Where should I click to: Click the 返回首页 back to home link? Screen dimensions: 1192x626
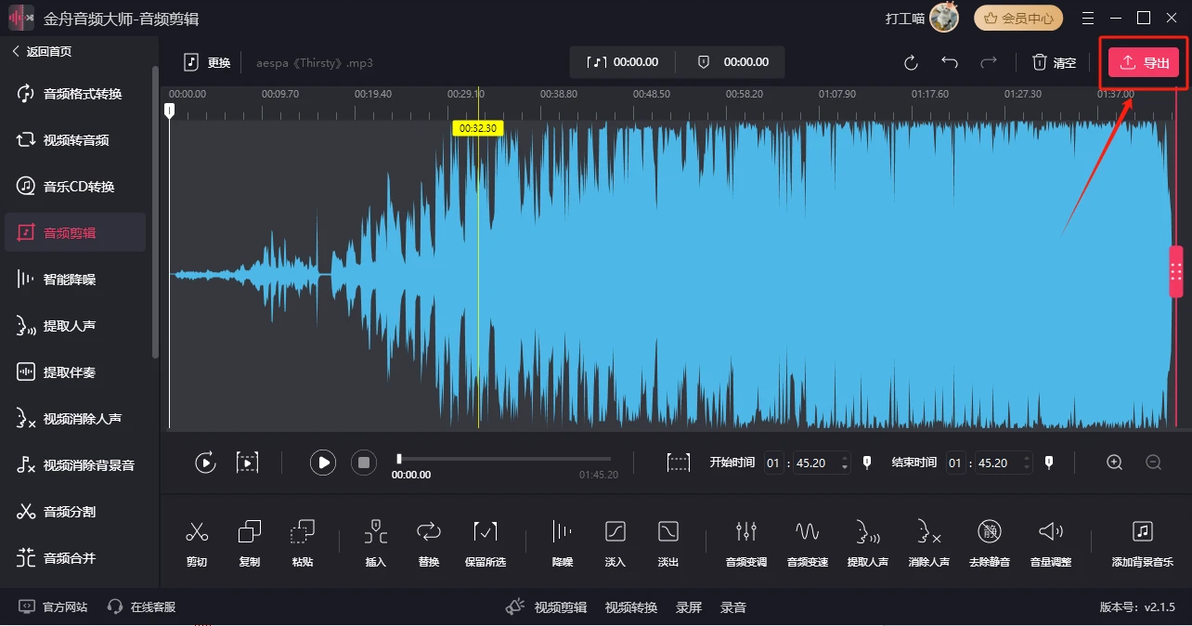[x=42, y=52]
